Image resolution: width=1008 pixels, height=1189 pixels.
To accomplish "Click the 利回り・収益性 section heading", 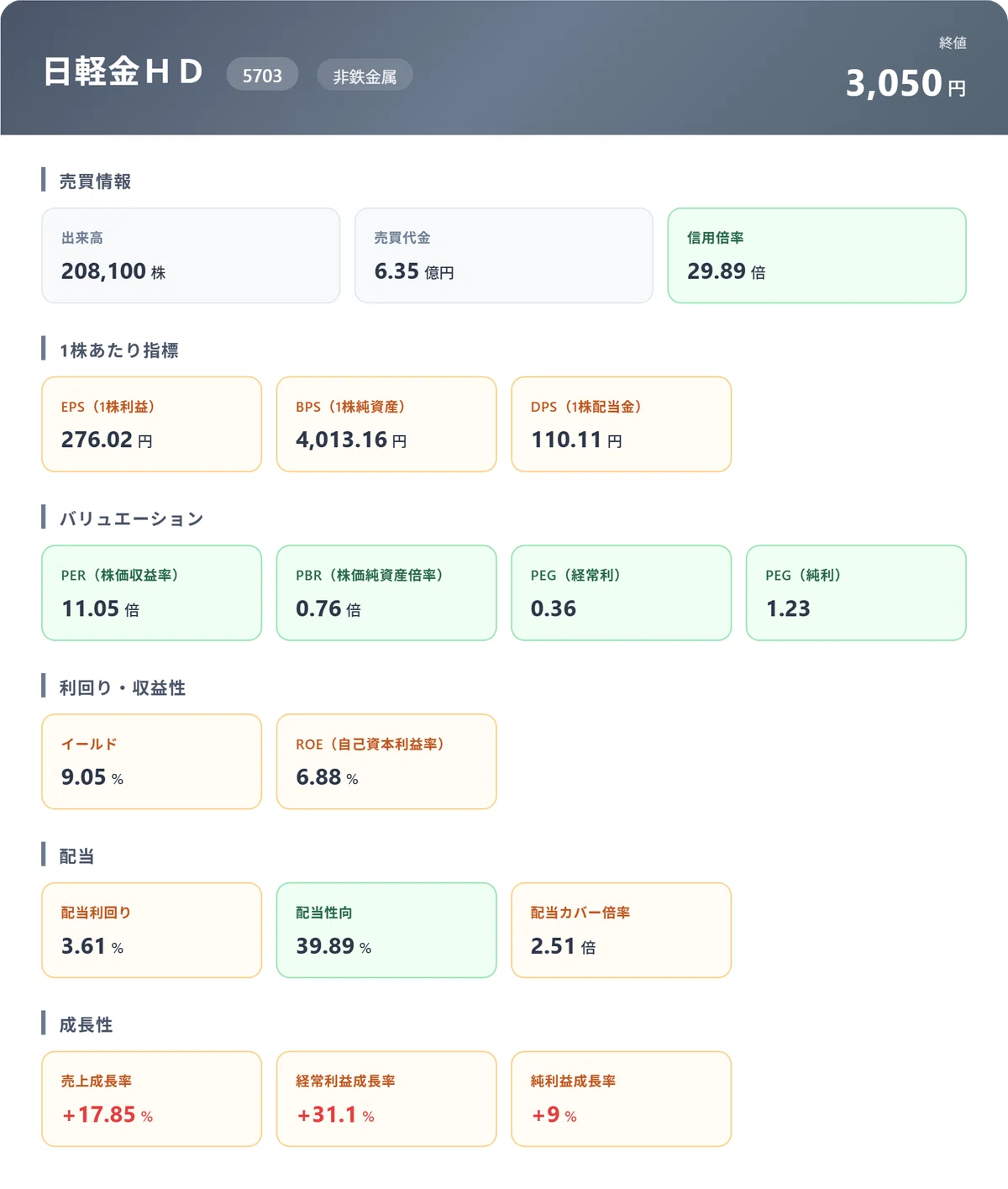I will (123, 687).
